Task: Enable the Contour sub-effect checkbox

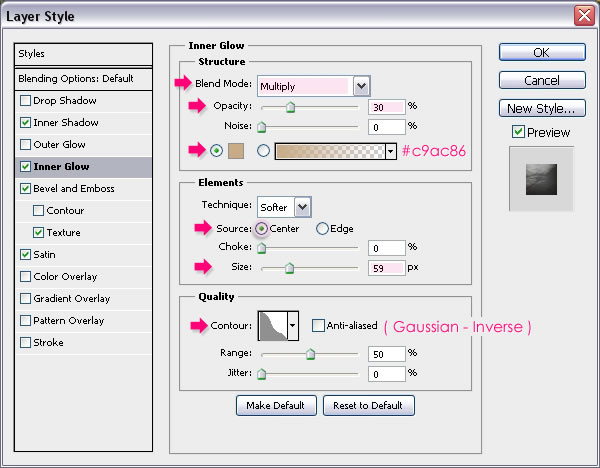Action: click(38, 210)
